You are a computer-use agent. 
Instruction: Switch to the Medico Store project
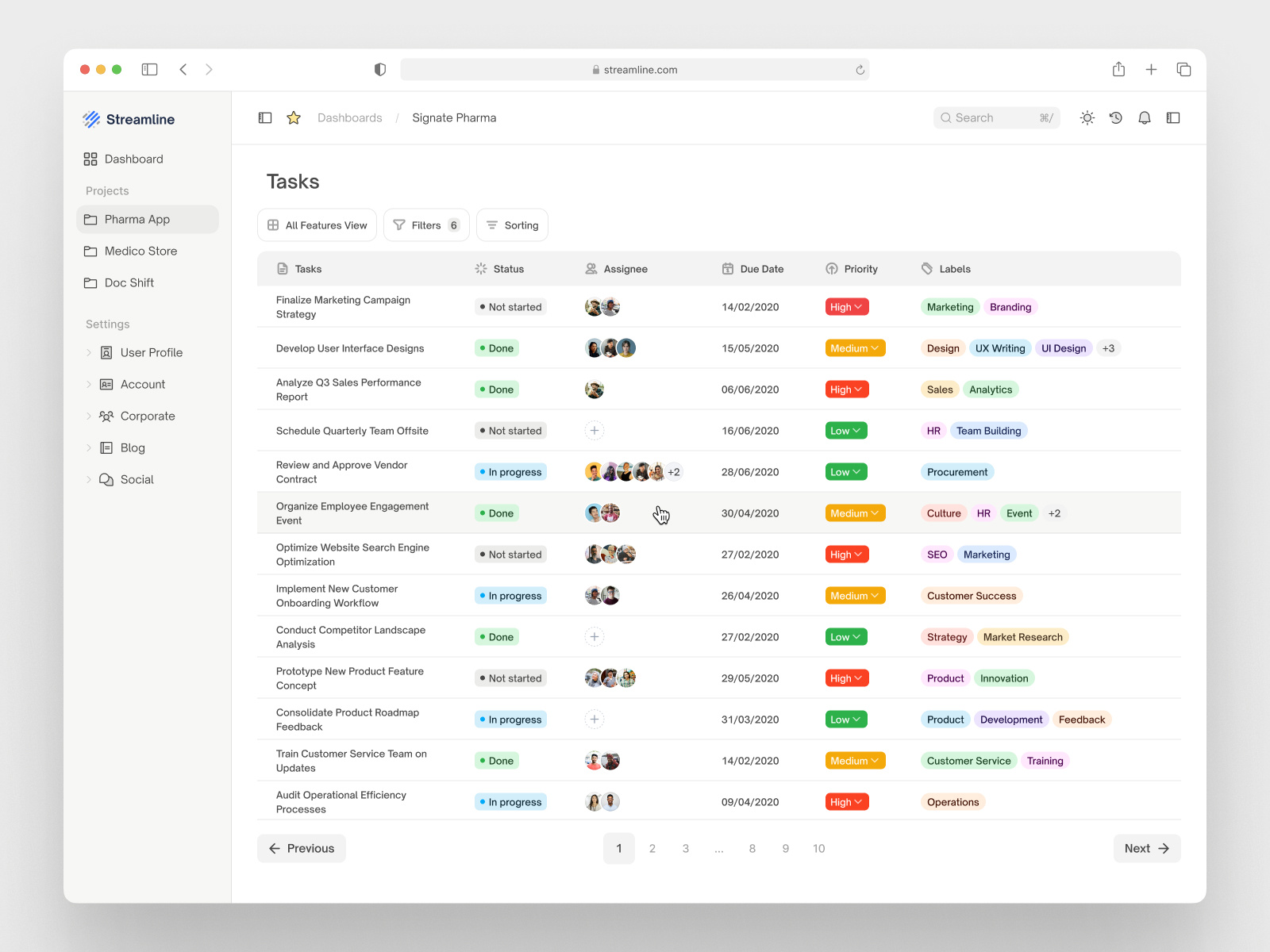tap(140, 251)
